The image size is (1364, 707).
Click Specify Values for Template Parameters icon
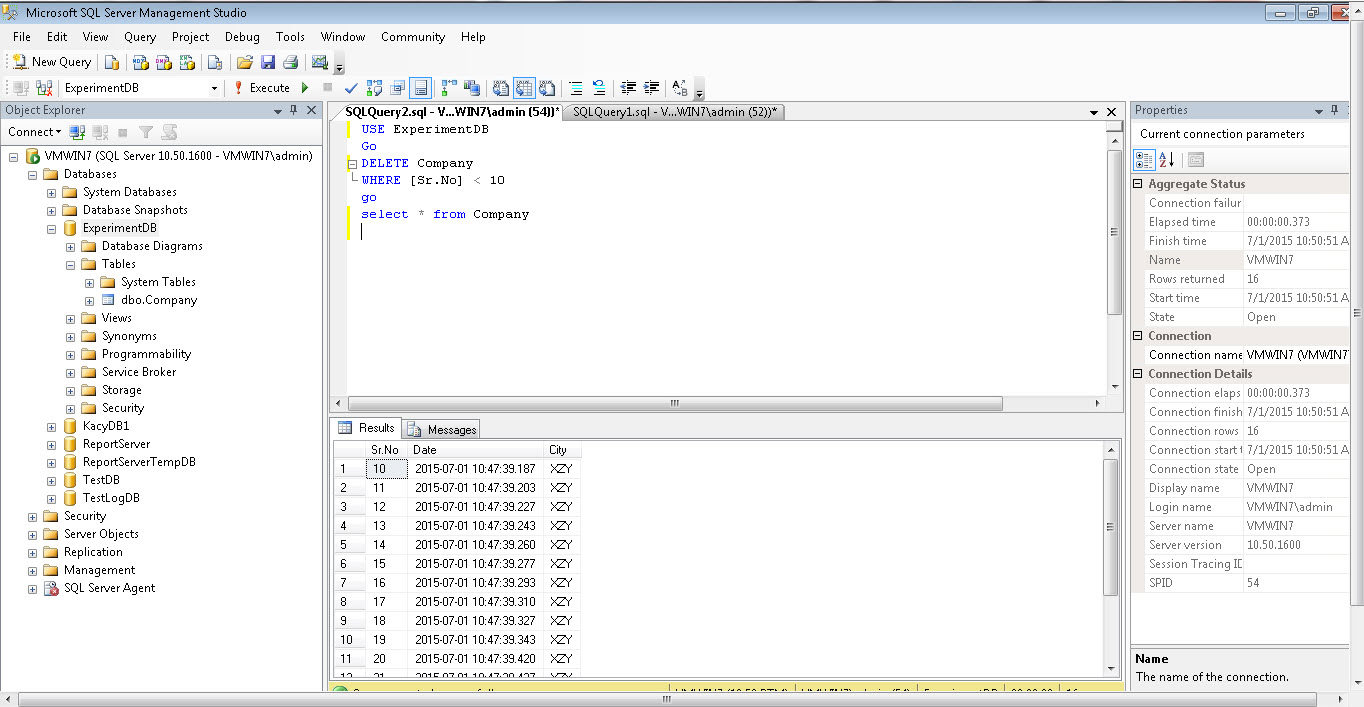(680, 88)
